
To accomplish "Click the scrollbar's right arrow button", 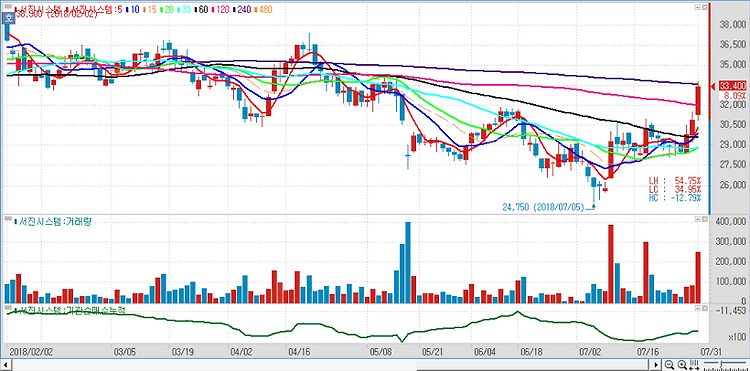I will [x=657, y=365].
